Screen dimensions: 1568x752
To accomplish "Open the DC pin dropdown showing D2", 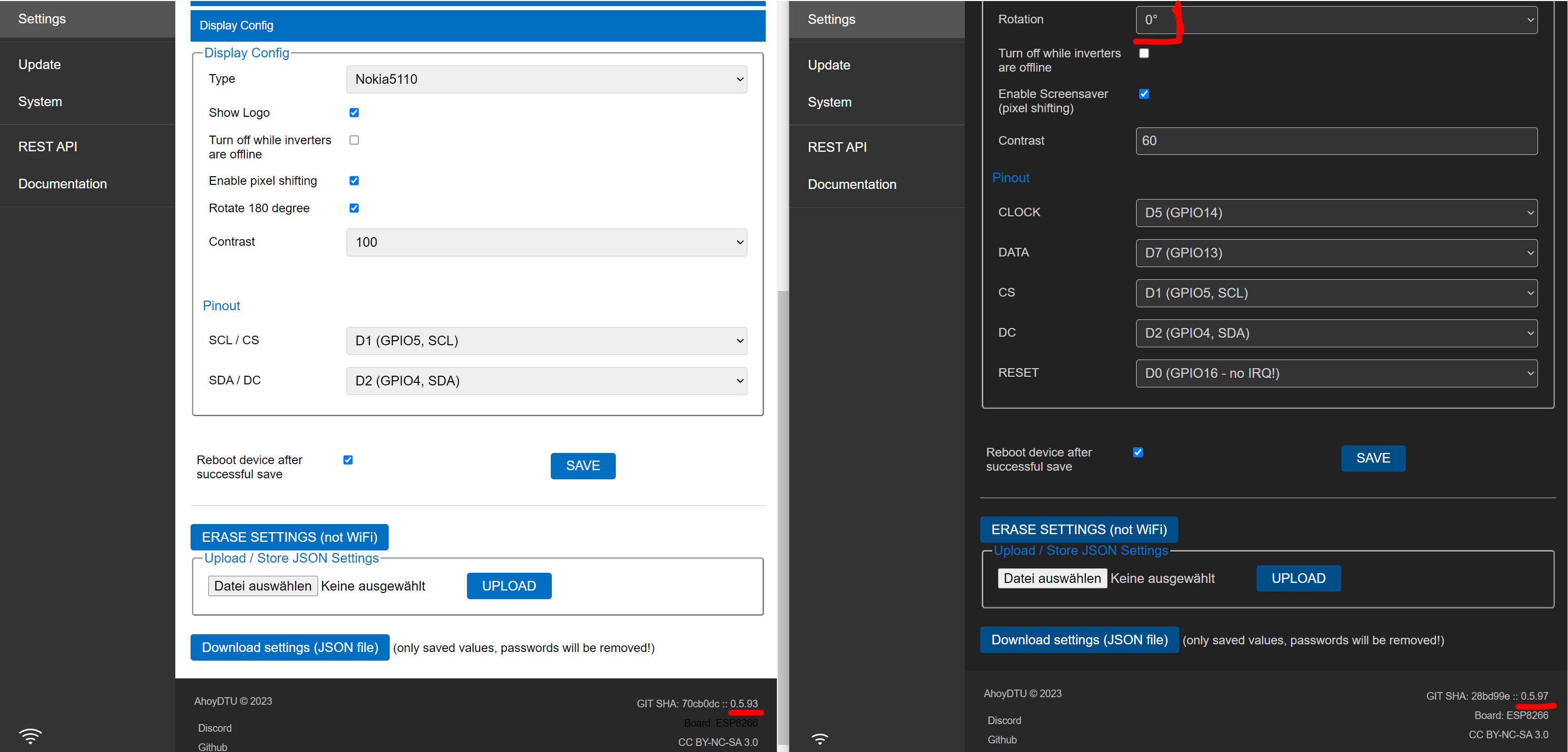I will pyautogui.click(x=1337, y=333).
